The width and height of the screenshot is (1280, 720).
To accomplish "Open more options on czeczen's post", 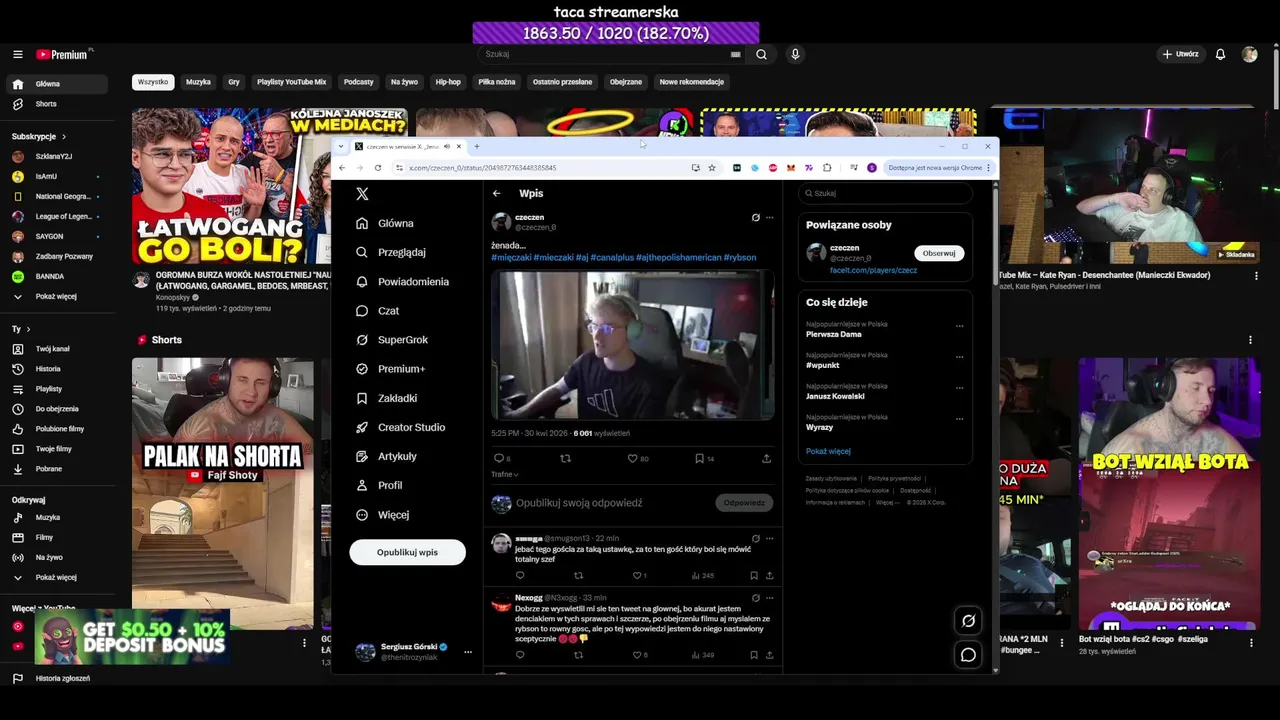I will [x=769, y=217].
